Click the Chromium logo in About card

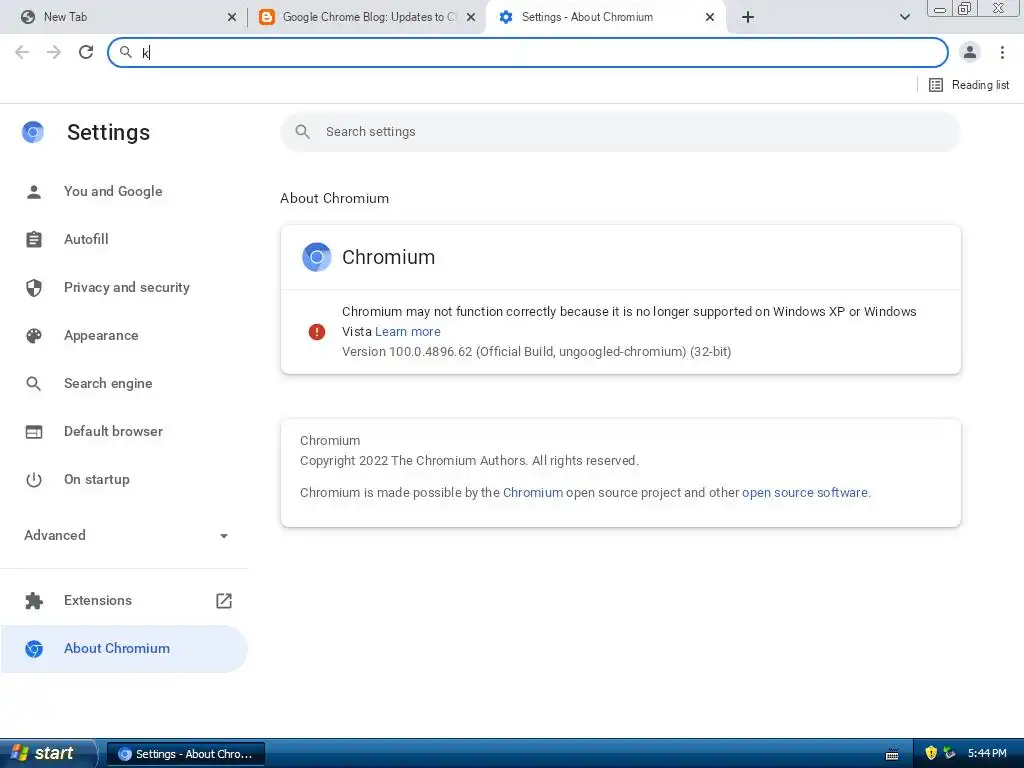[317, 257]
